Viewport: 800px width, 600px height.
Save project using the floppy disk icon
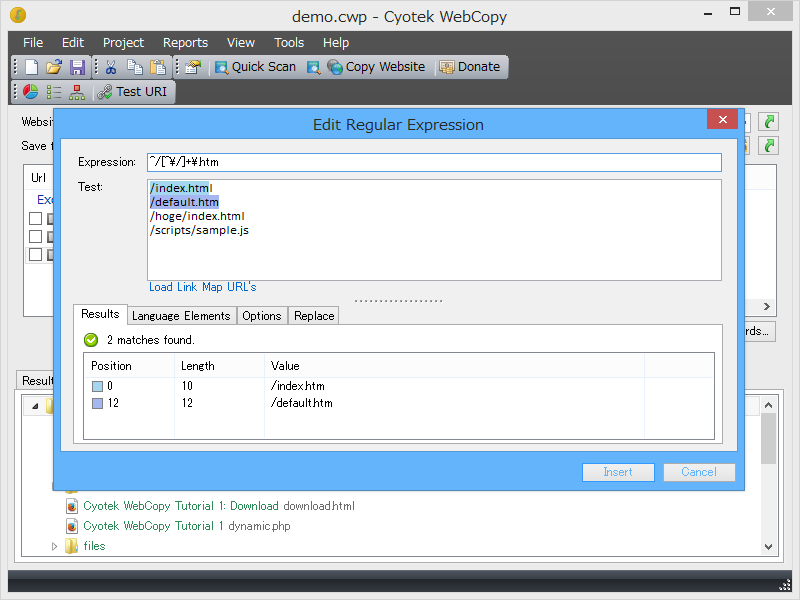point(78,67)
